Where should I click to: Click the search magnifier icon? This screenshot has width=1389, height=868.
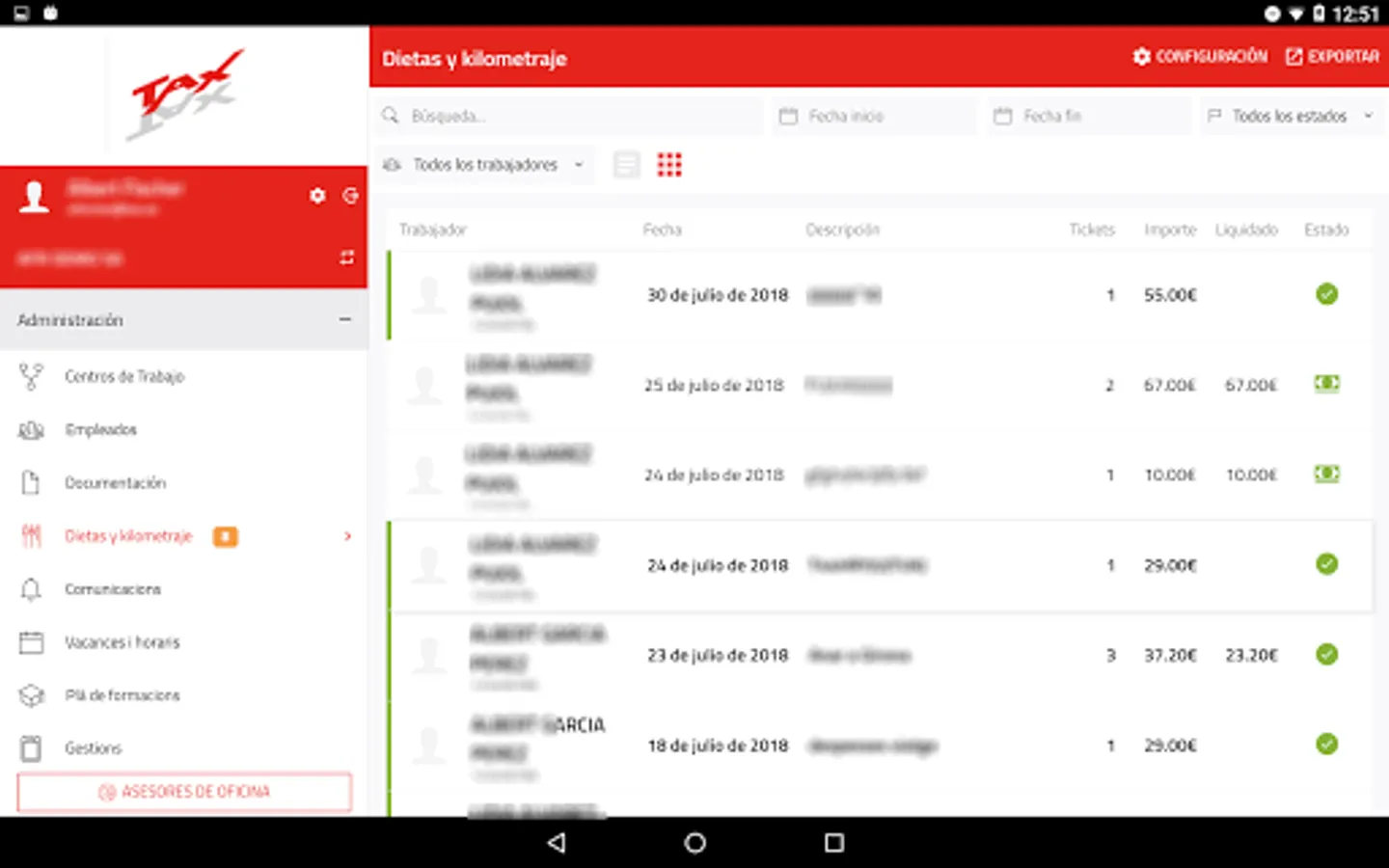[x=391, y=115]
